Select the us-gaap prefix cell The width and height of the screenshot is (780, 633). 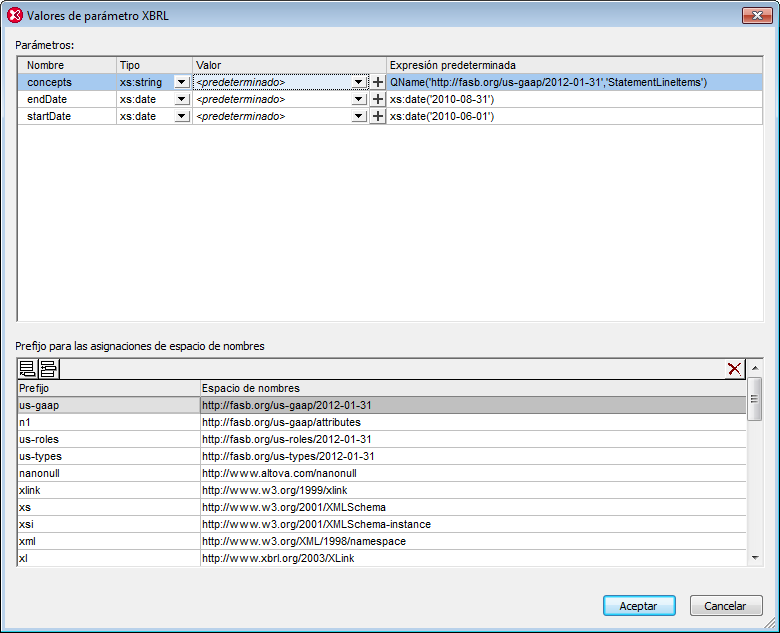pos(108,405)
